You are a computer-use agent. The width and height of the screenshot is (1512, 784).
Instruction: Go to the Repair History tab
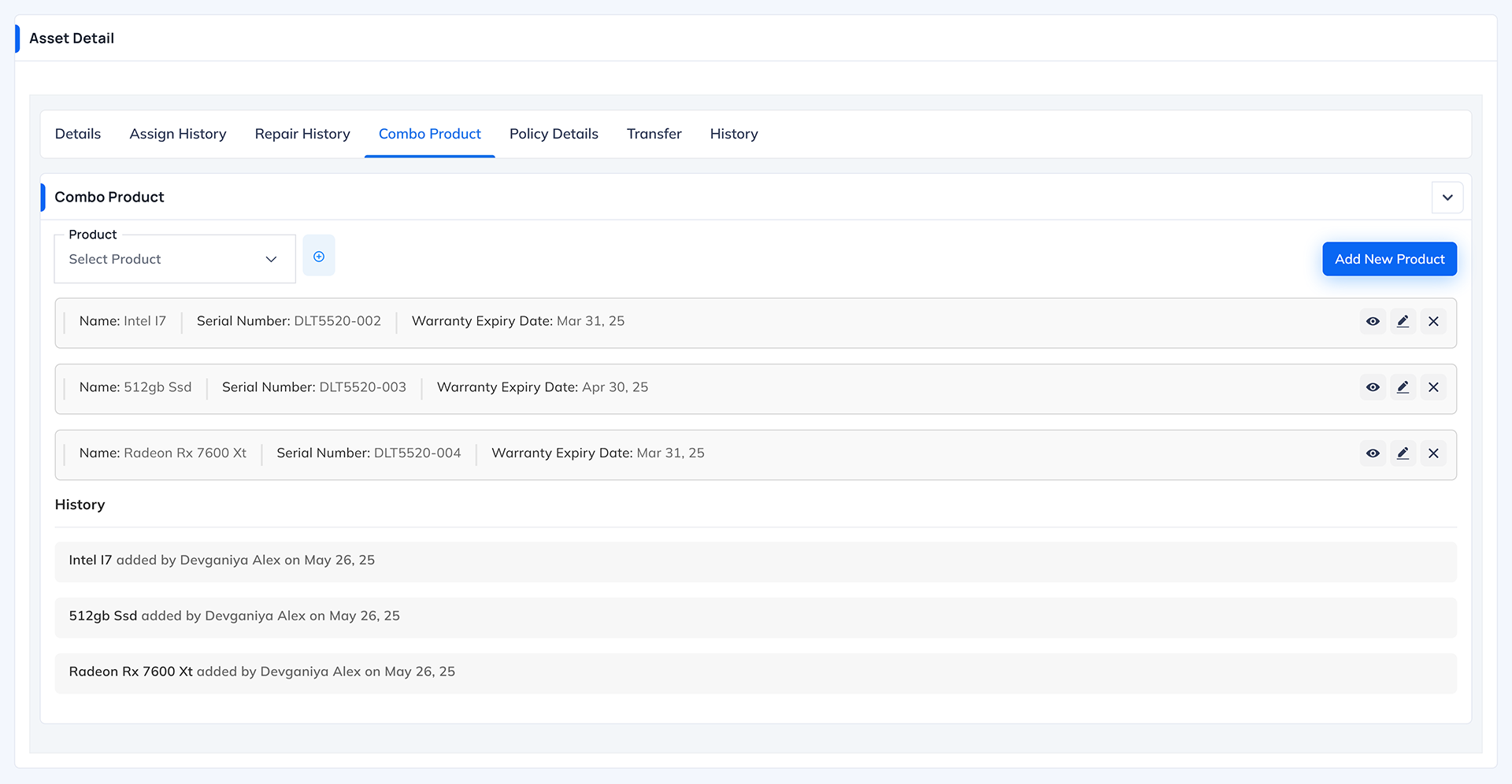click(x=302, y=134)
